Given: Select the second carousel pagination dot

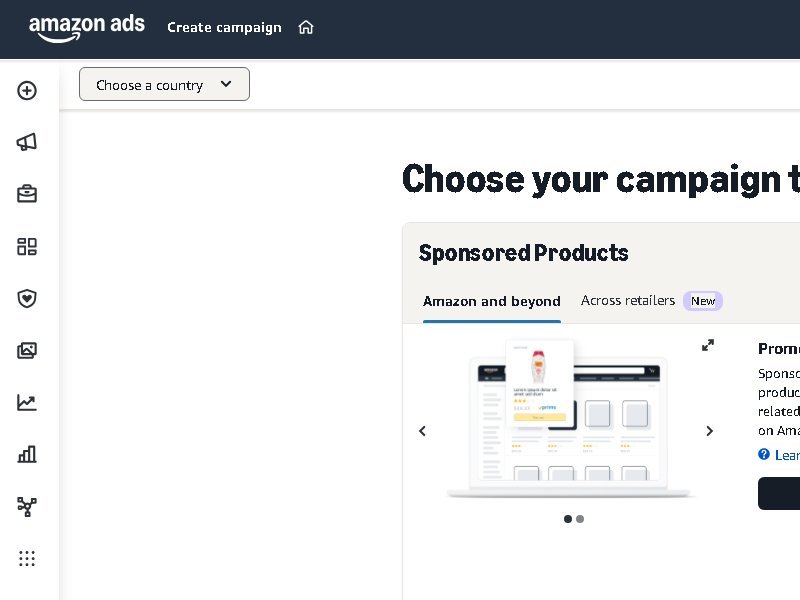Looking at the screenshot, I should coord(580,519).
